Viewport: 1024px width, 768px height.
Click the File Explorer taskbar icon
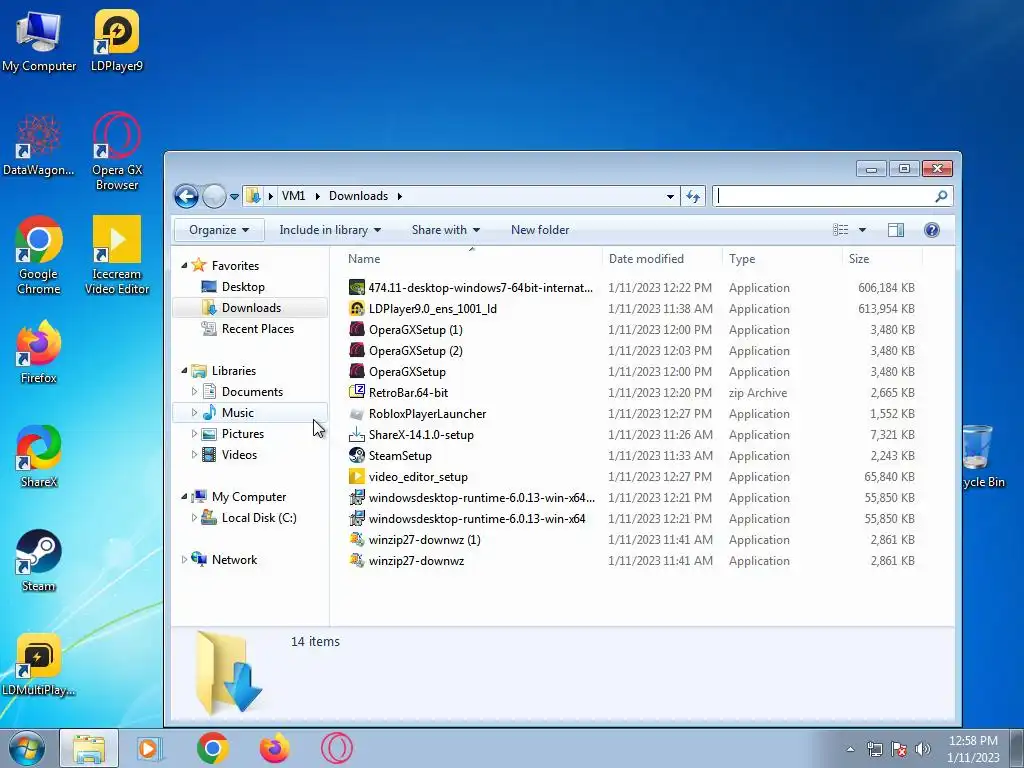click(x=89, y=748)
